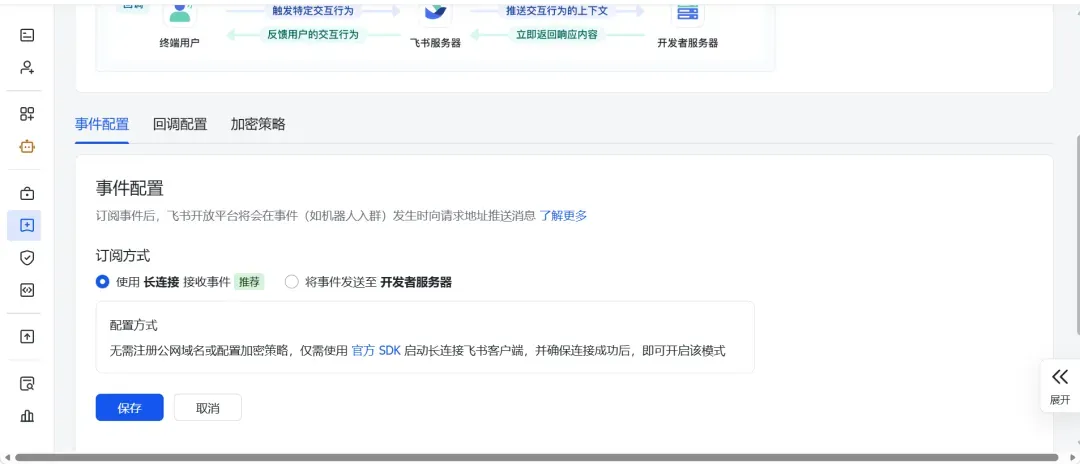This screenshot has width=1080, height=464.
Task: Click the log search icon in sidebar
Action: 27,383
